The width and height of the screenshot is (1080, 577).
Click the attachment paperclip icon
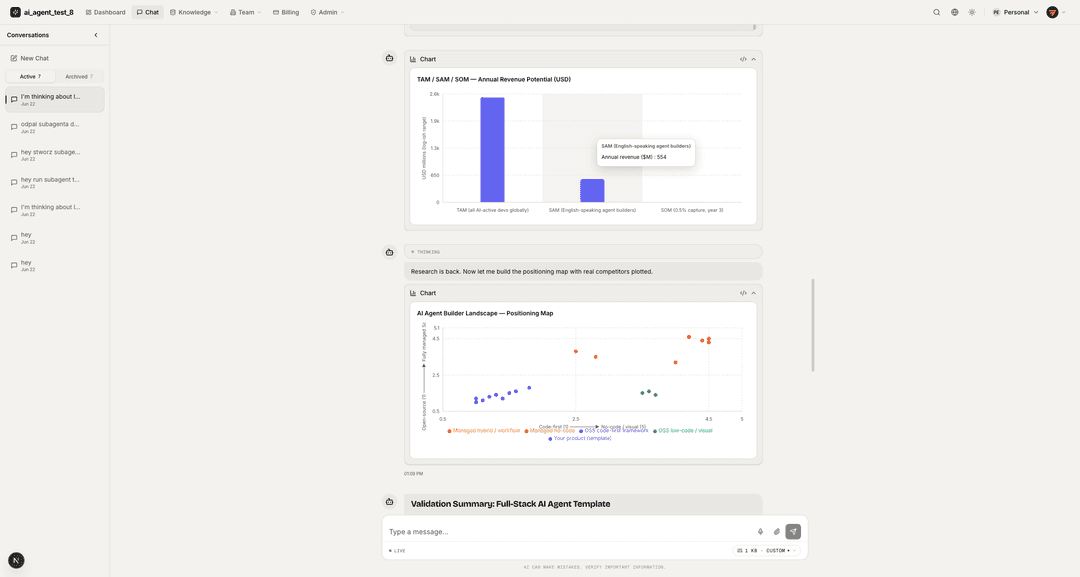[x=776, y=532]
